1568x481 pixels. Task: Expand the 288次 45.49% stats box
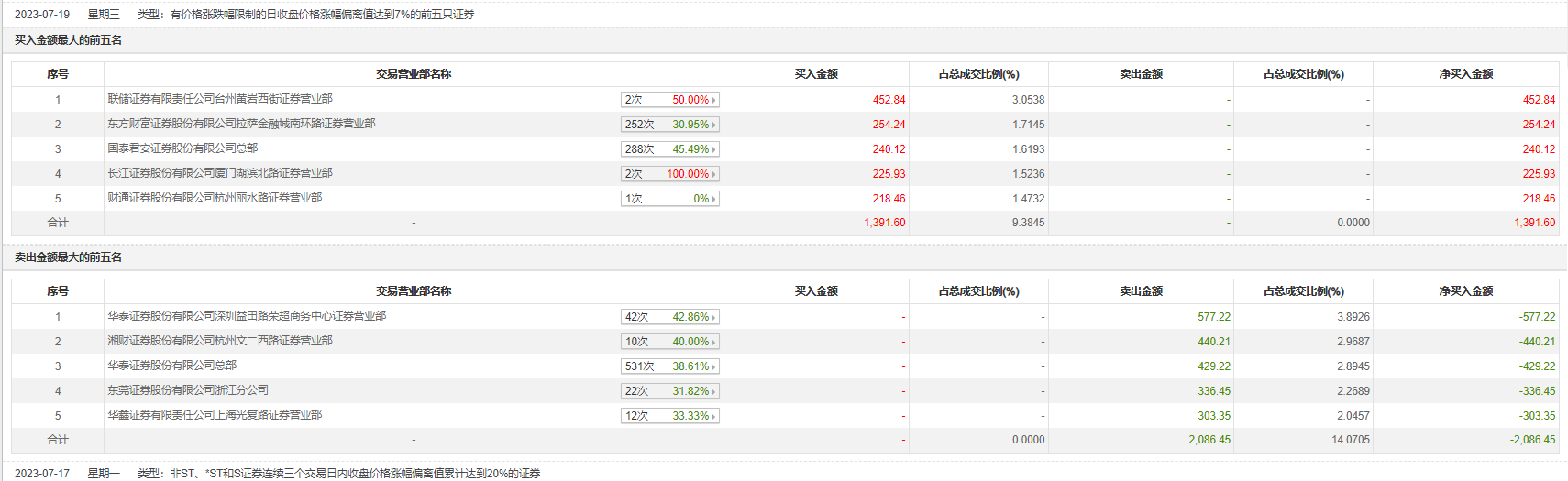pyautogui.click(x=669, y=149)
